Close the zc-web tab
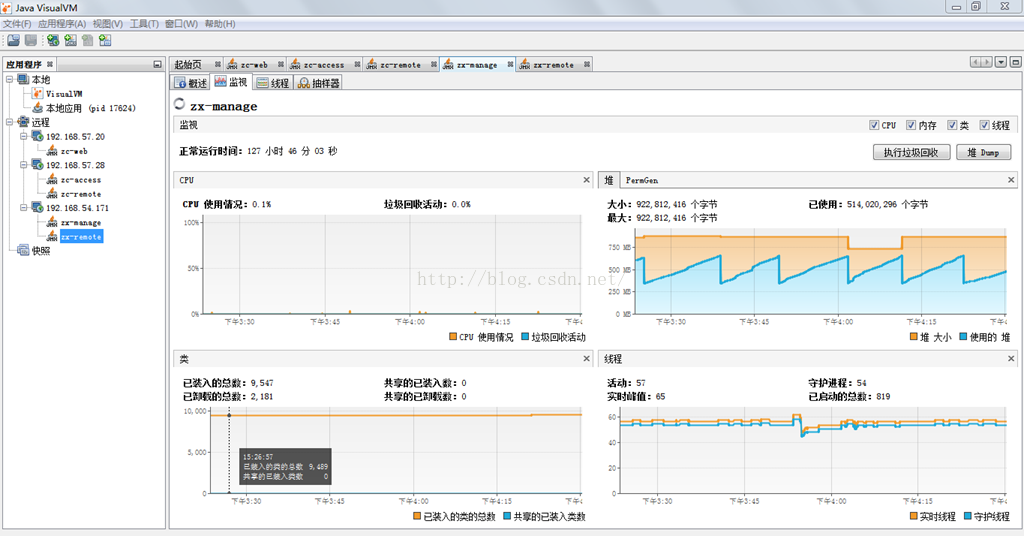Screen dimensions: 1024x536 click(x=281, y=64)
